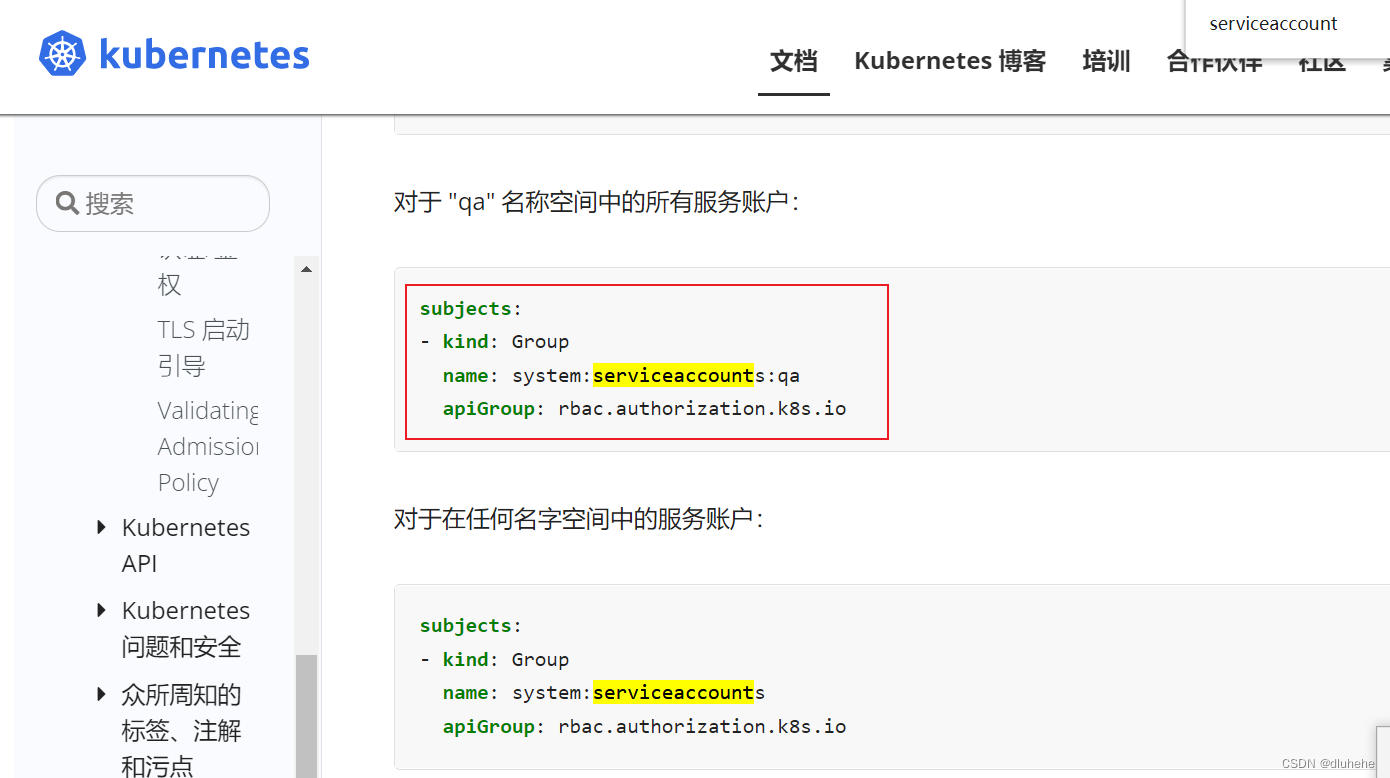Visit the 社区 section
The width and height of the screenshot is (1390, 778).
pyautogui.click(x=1322, y=61)
